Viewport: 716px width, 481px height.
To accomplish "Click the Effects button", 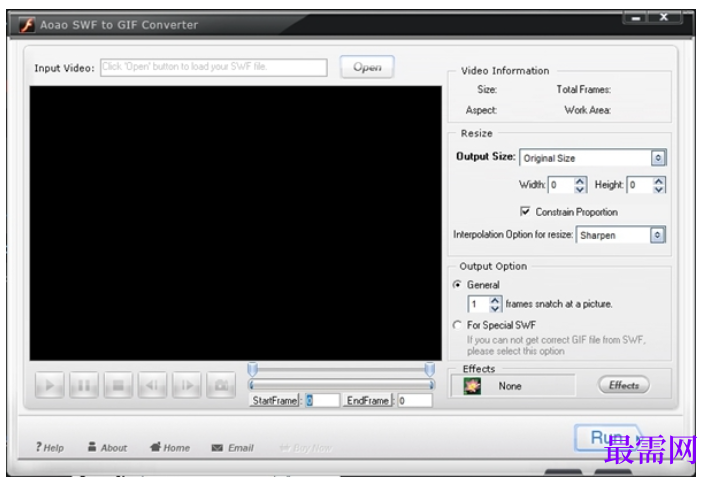I will click(623, 385).
